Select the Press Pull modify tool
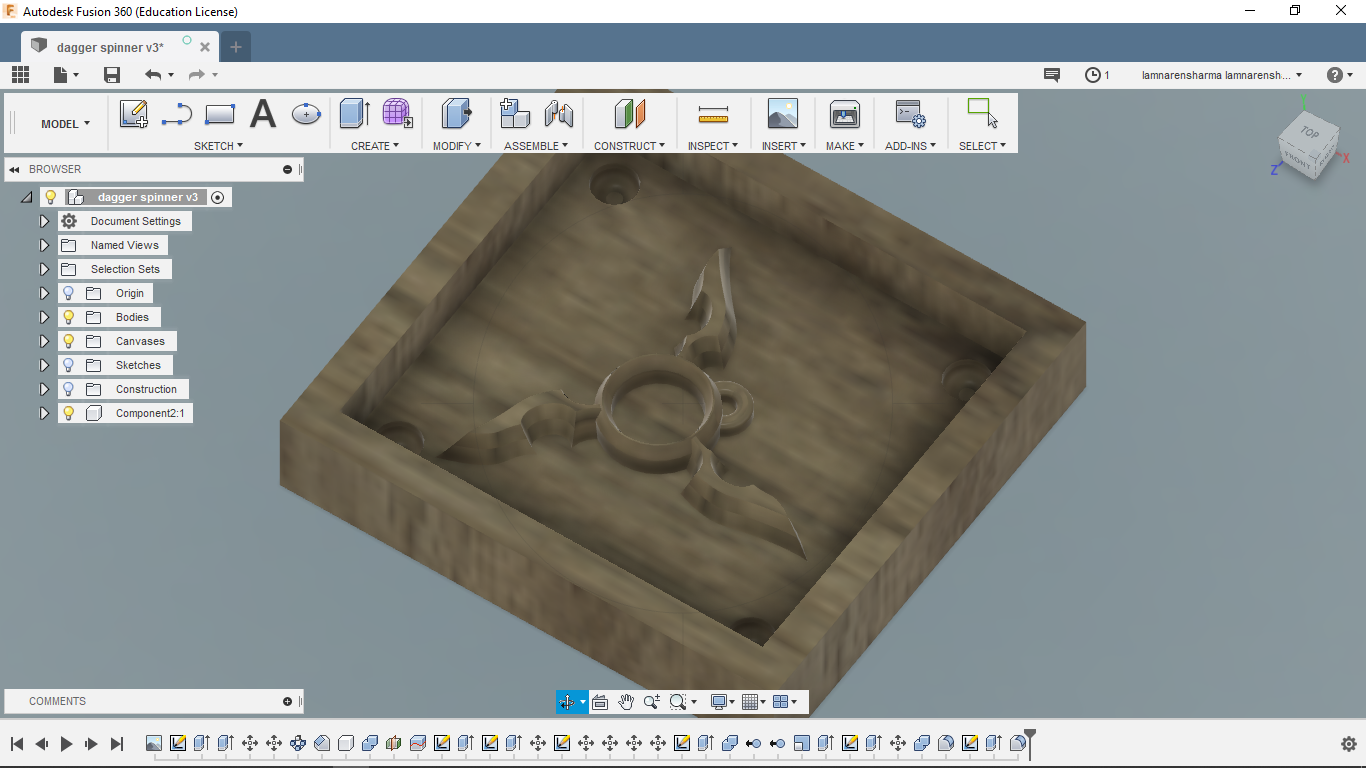 (456, 114)
